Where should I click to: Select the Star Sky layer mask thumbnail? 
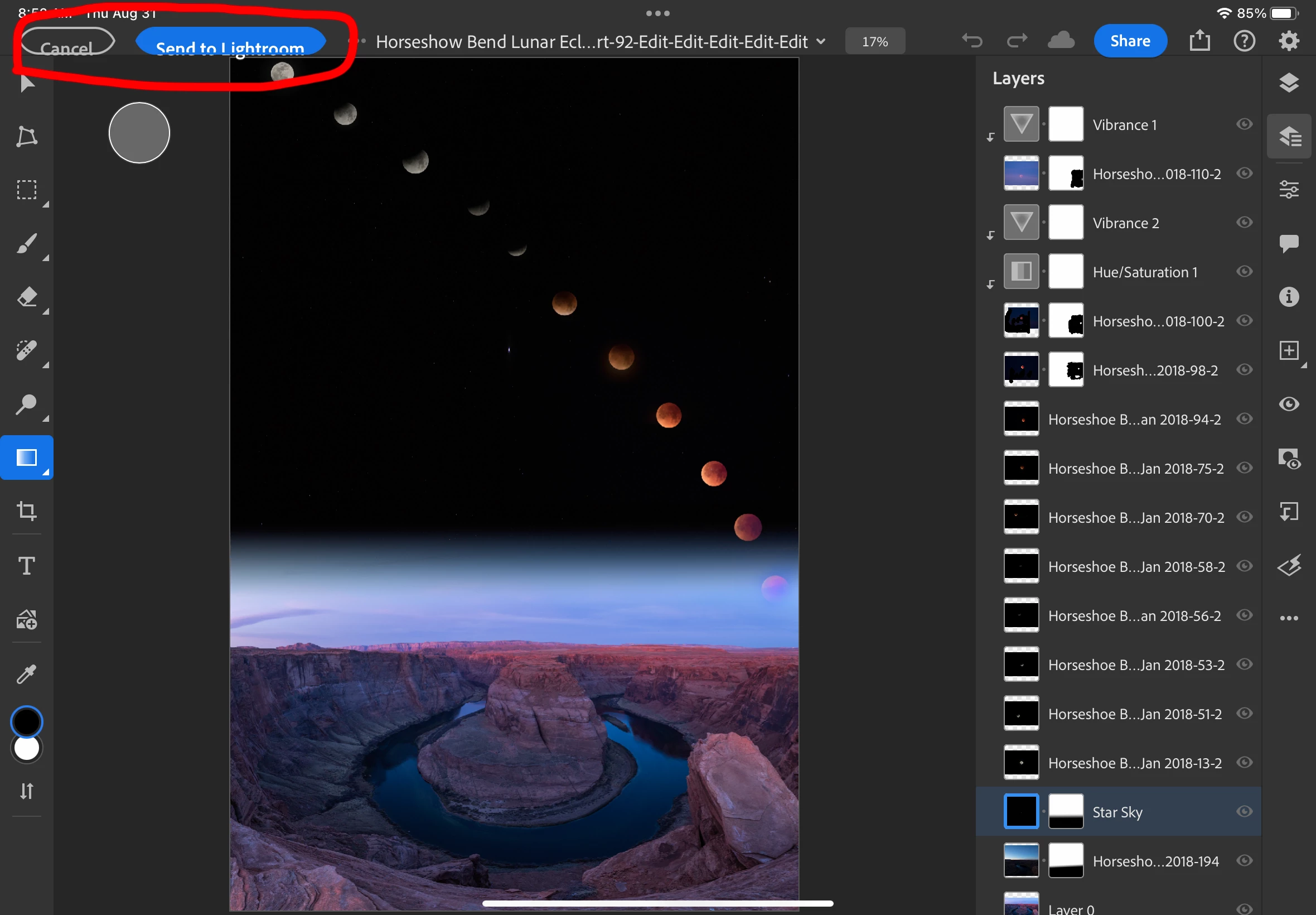(x=1066, y=811)
